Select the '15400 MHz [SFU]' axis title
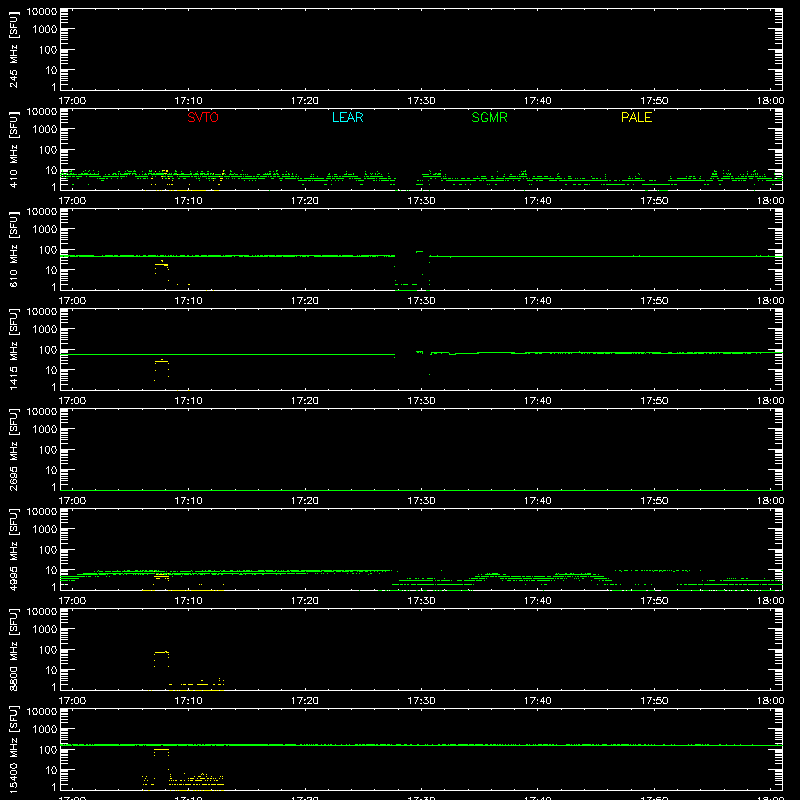800x800 pixels. point(14,749)
